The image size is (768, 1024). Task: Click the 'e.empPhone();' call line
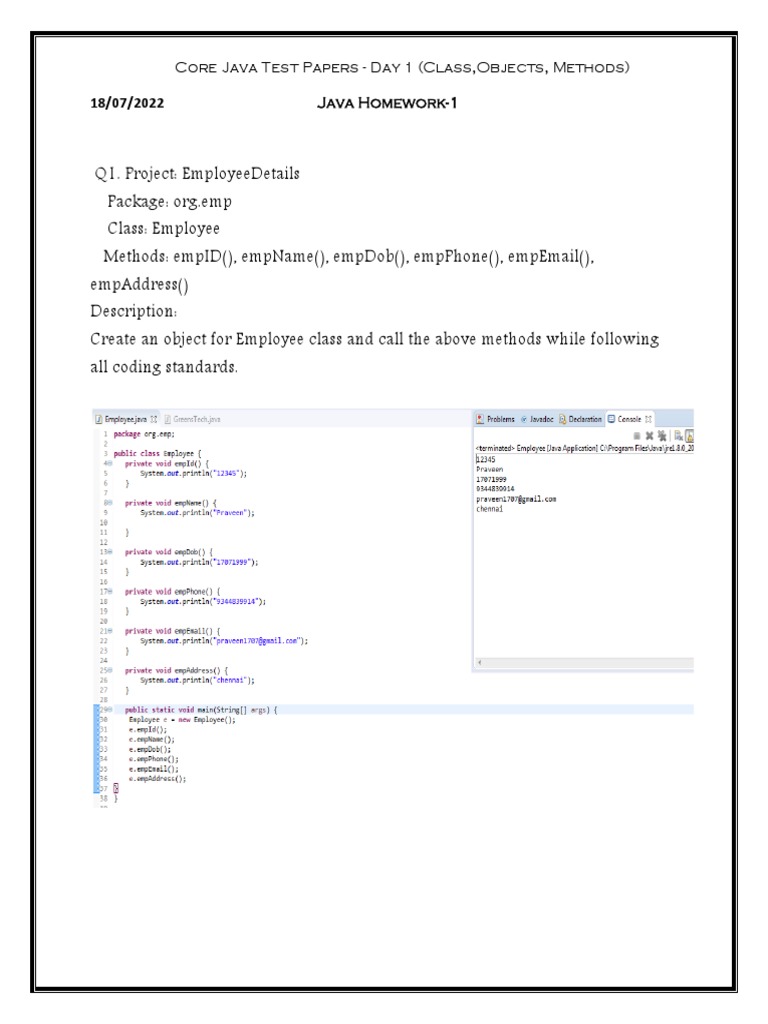(x=153, y=759)
